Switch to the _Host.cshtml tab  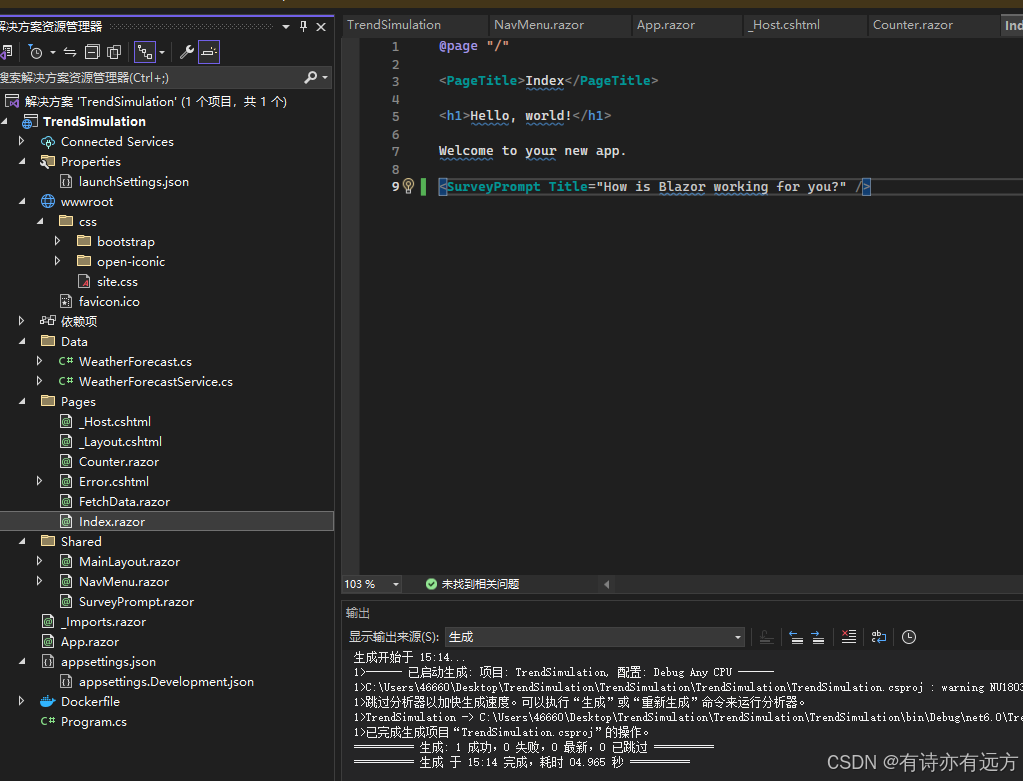(784, 25)
